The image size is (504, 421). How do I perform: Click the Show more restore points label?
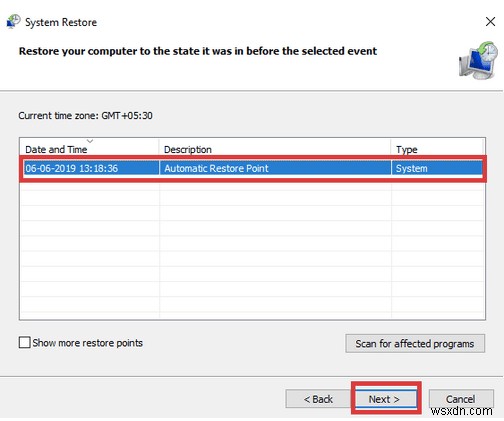tap(88, 343)
